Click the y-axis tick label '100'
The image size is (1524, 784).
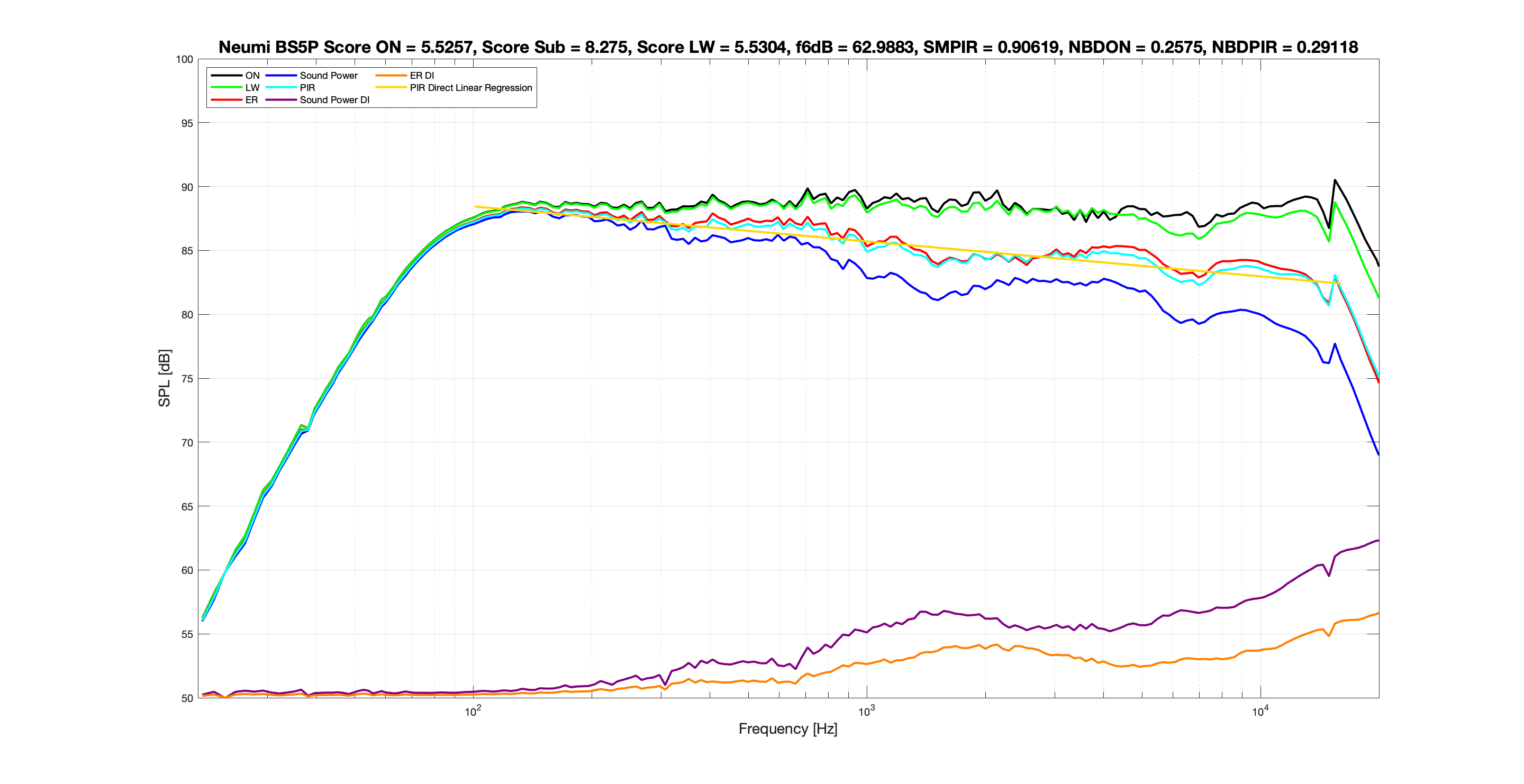(x=185, y=59)
